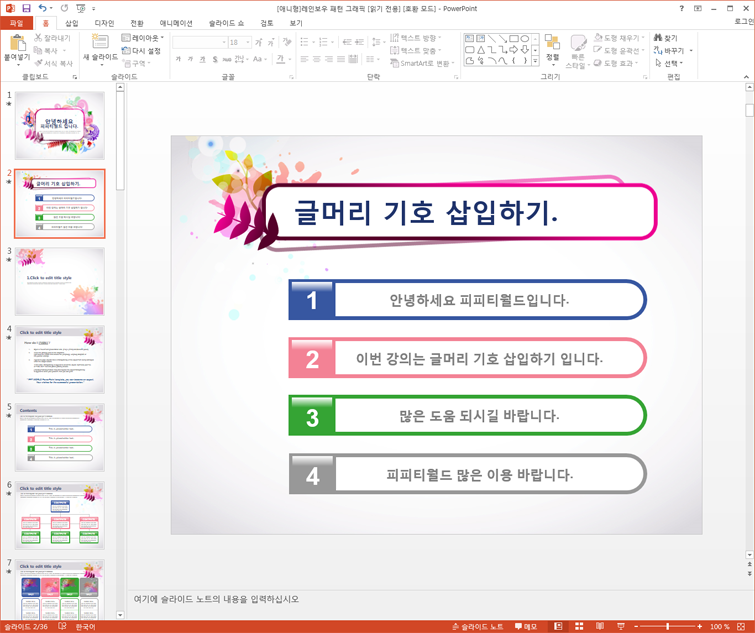The image size is (755, 633).
Task: Switch to the Design (디자인) tab
Action: click(x=104, y=23)
